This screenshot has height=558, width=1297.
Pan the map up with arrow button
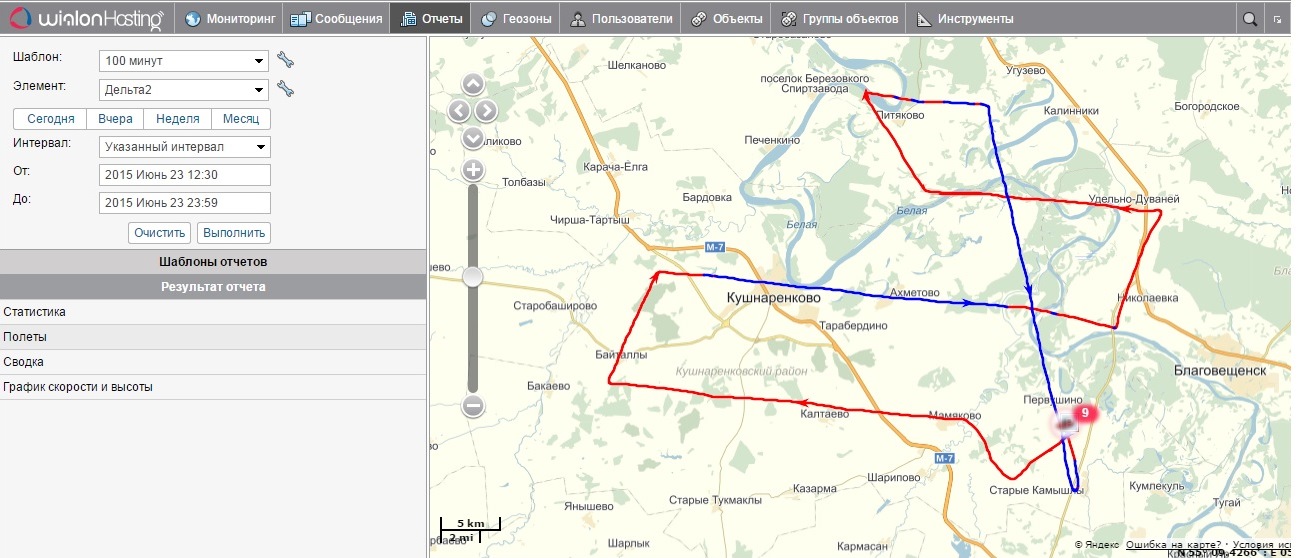(x=473, y=85)
